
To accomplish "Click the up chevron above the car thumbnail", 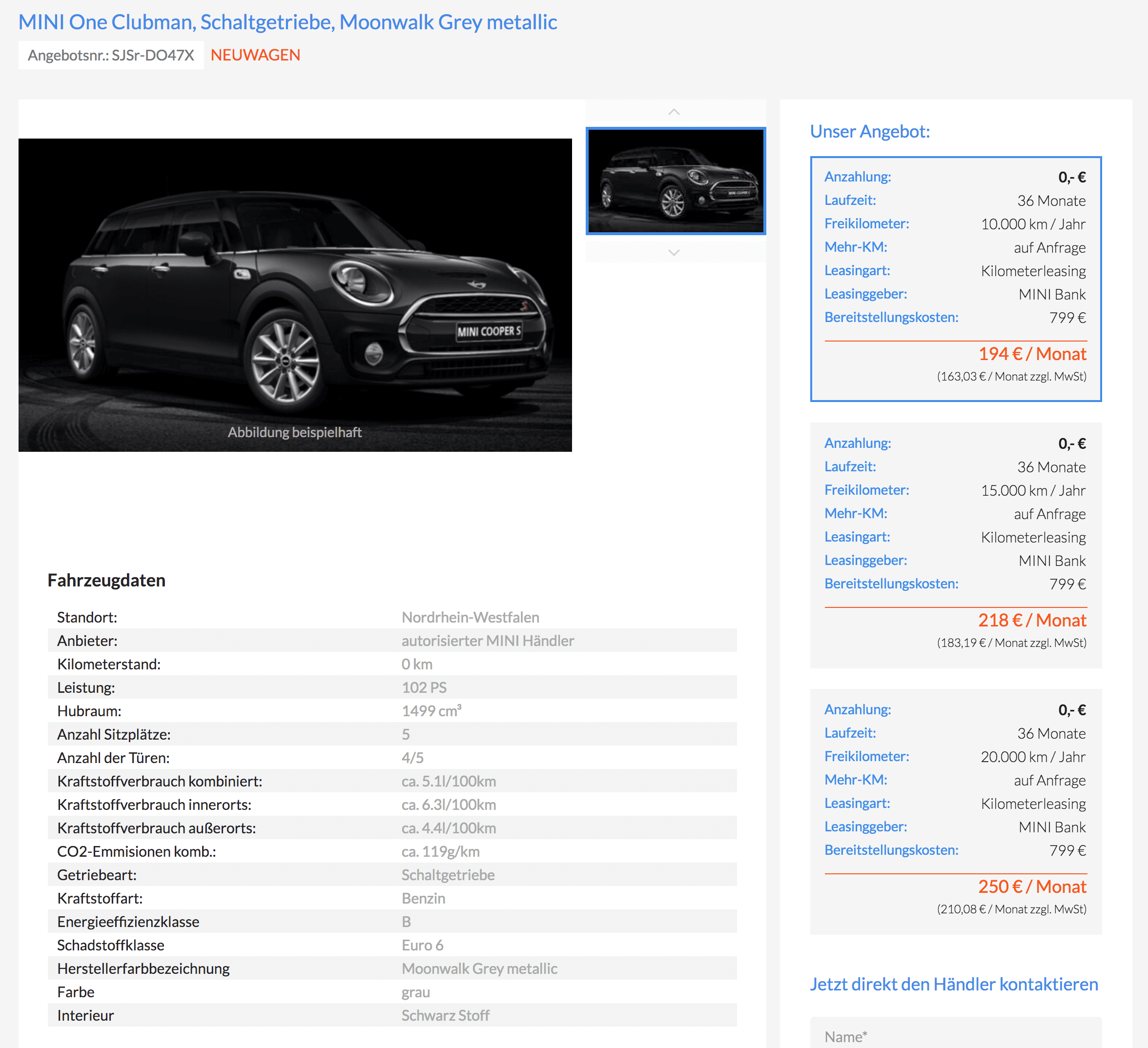I will [674, 112].
